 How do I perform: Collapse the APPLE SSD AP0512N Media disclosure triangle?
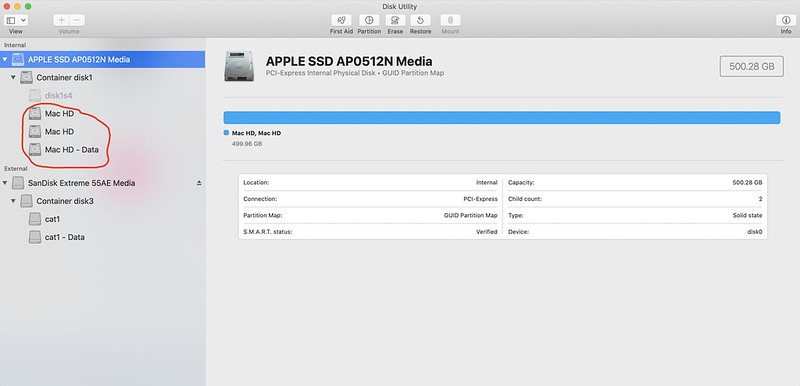(x=5, y=60)
